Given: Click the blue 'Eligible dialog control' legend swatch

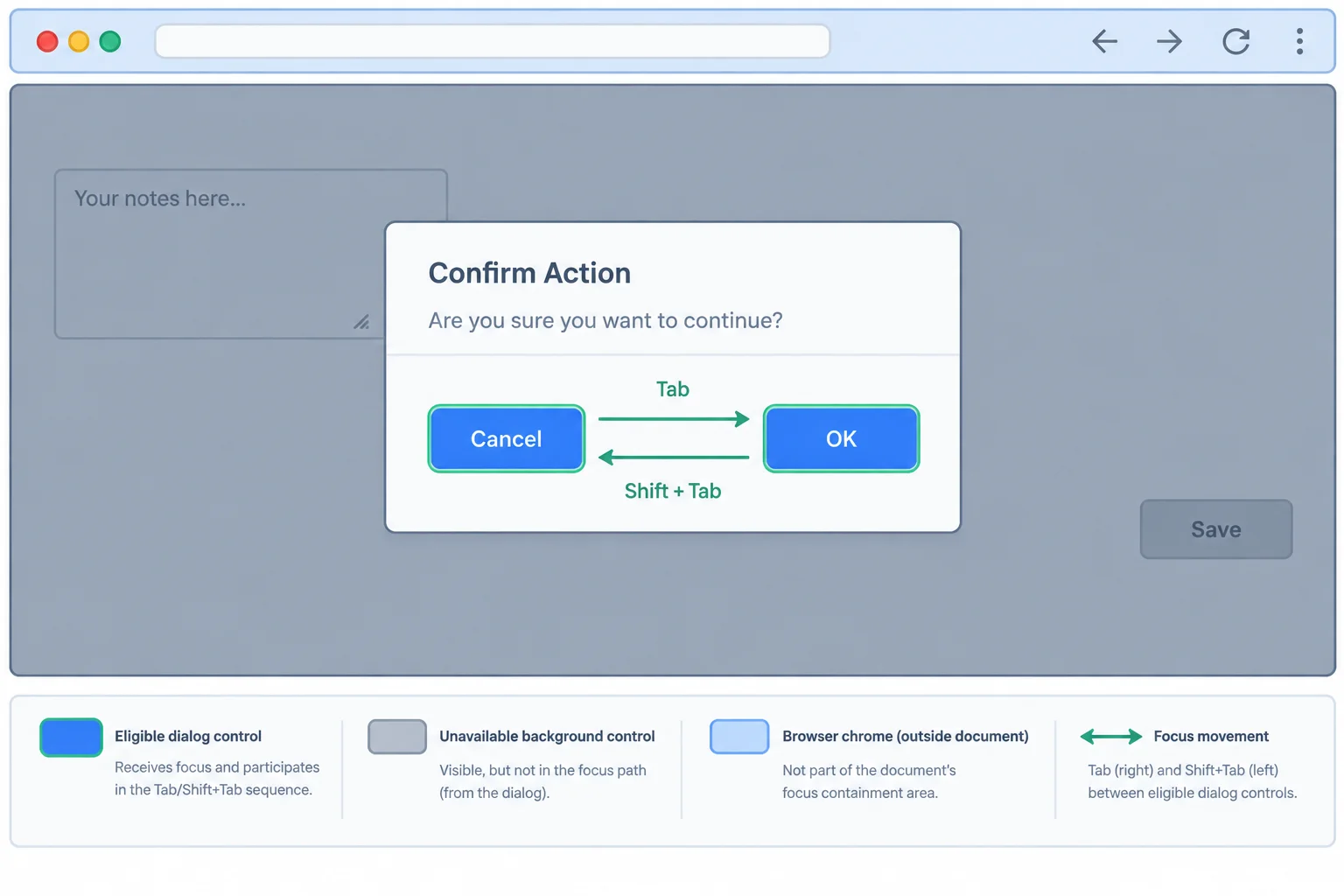Looking at the screenshot, I should [x=71, y=737].
